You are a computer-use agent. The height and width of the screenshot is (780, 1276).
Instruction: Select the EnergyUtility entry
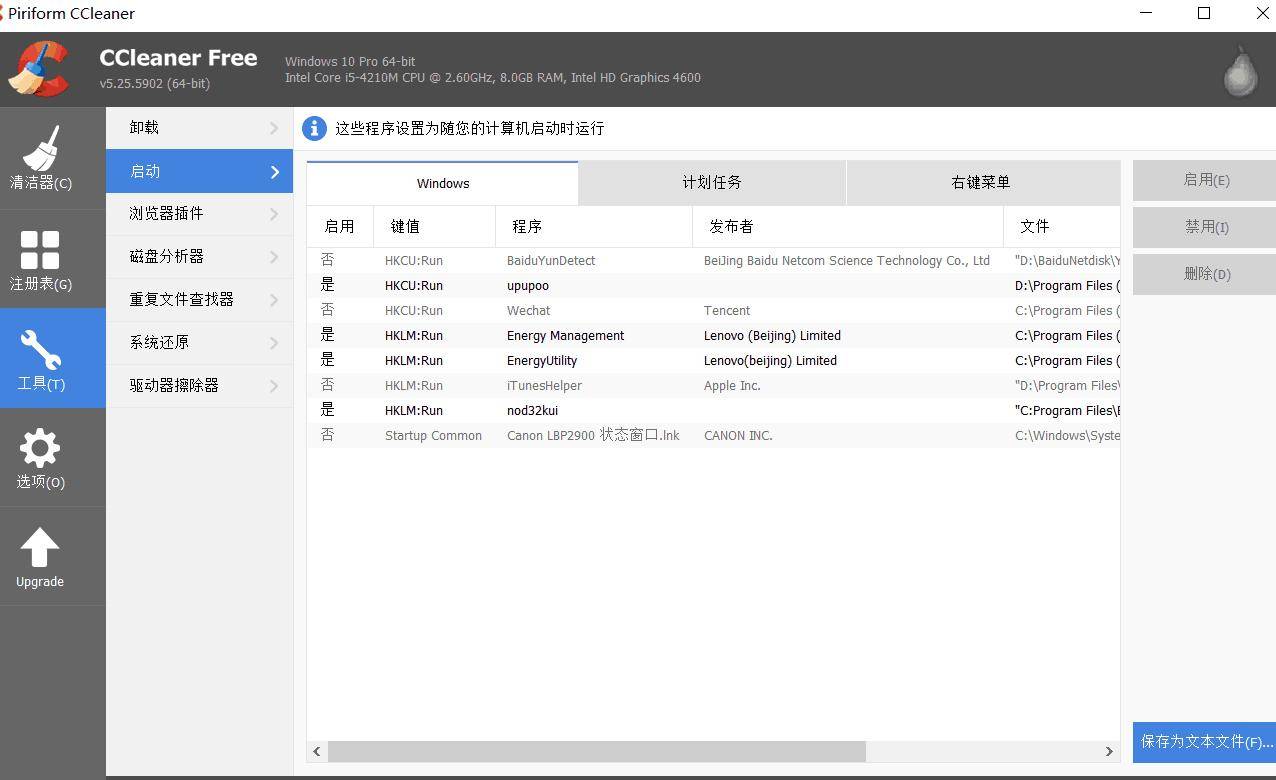(713, 360)
